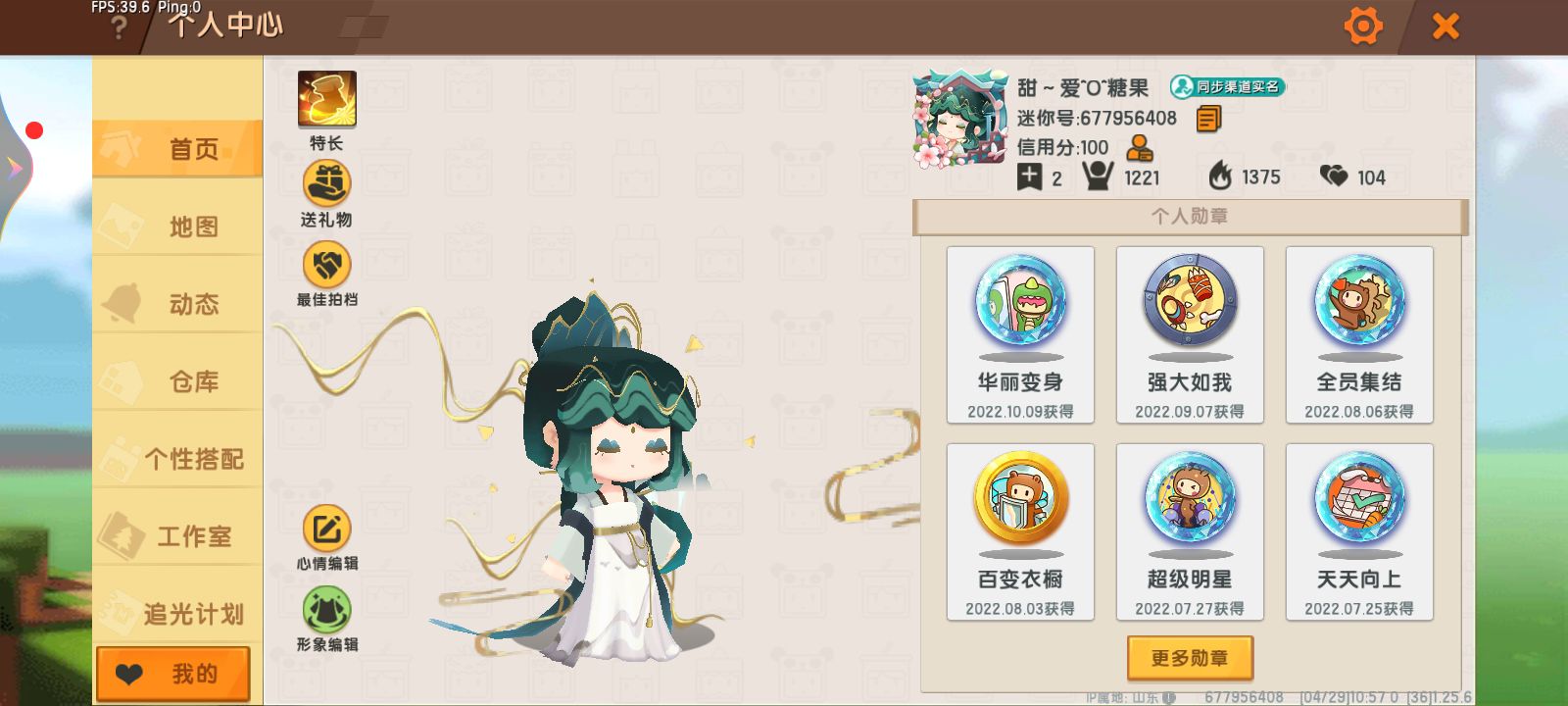Click the 同步渠道实名 badge
Screen dimensions: 1568x706
pyautogui.click(x=1227, y=87)
